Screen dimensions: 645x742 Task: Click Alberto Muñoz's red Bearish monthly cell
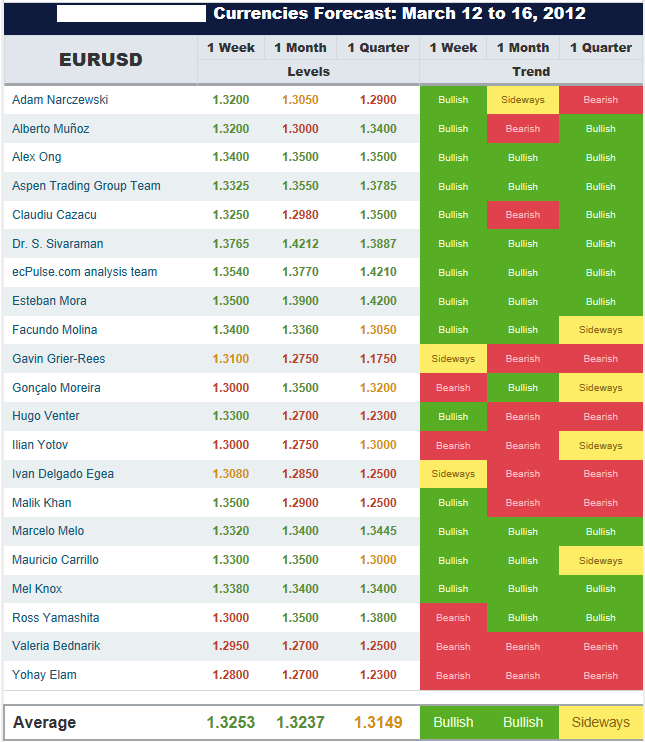pos(523,129)
